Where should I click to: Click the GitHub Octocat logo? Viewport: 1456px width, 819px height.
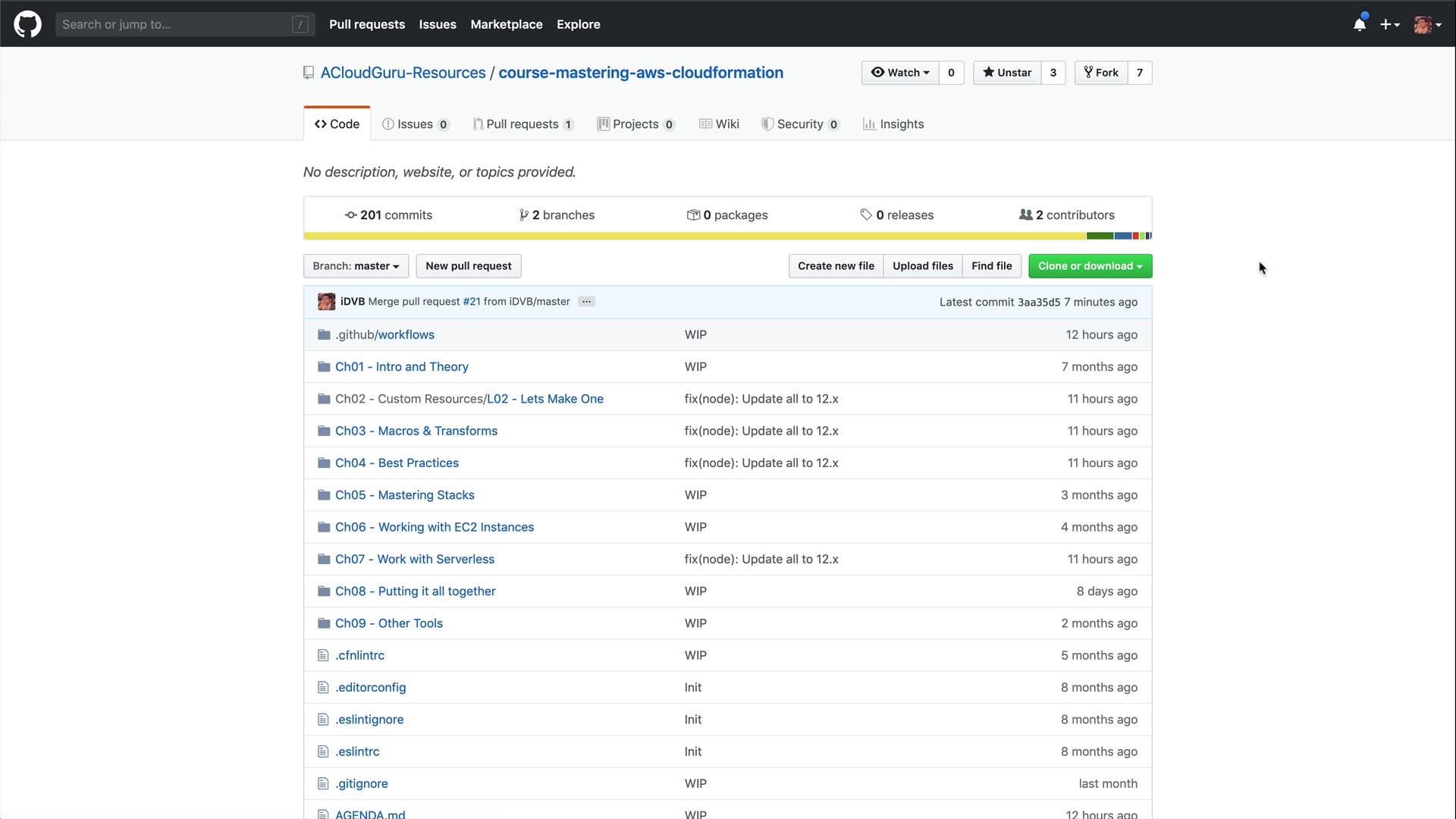pos(27,24)
